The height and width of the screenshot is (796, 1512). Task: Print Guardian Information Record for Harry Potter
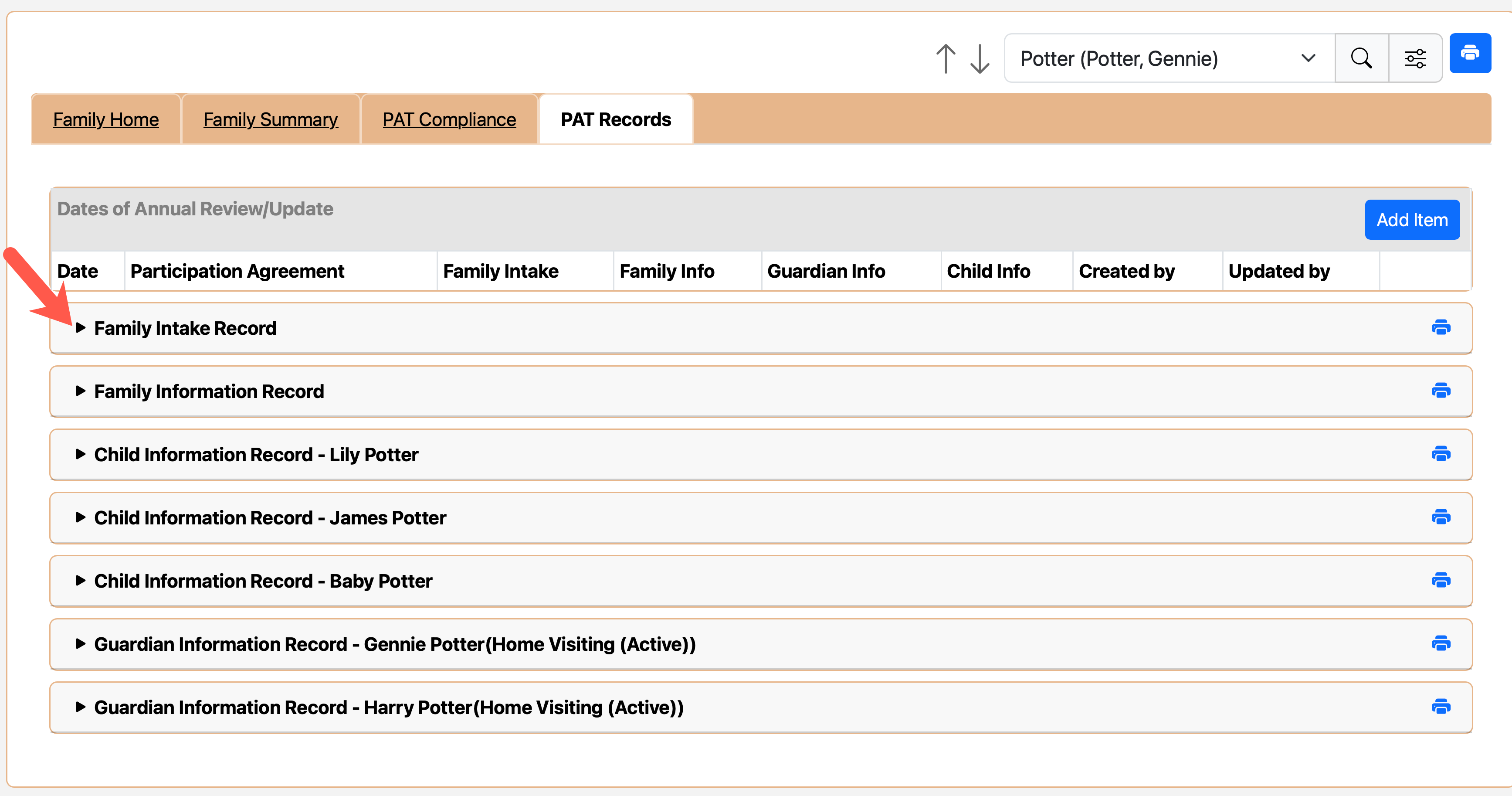1441,707
